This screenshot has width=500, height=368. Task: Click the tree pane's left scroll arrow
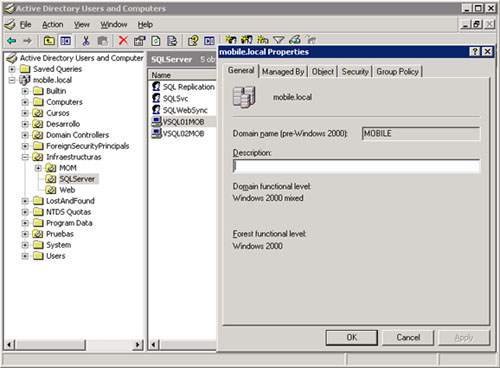point(10,344)
